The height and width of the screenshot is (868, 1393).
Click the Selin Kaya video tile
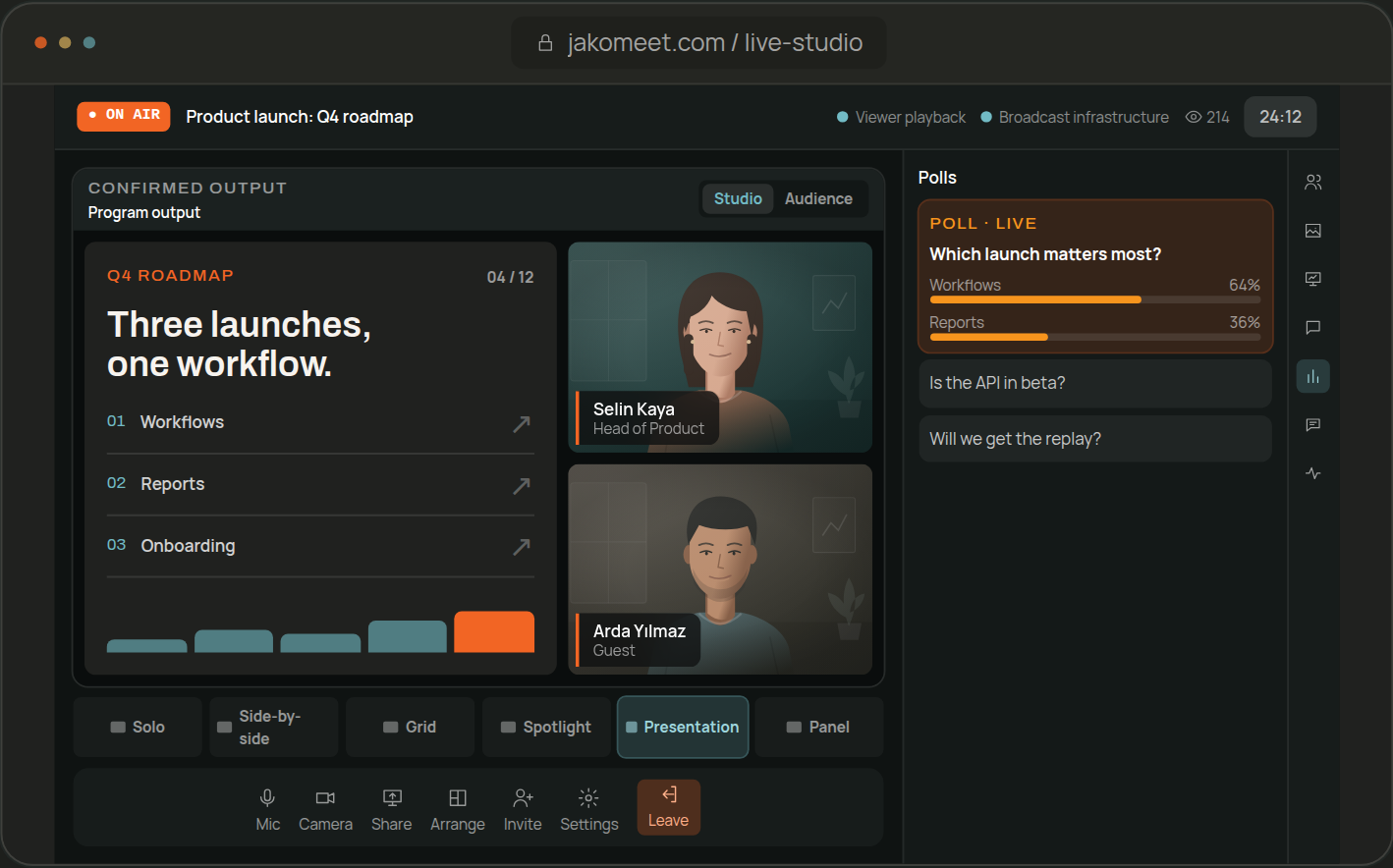tap(720, 348)
